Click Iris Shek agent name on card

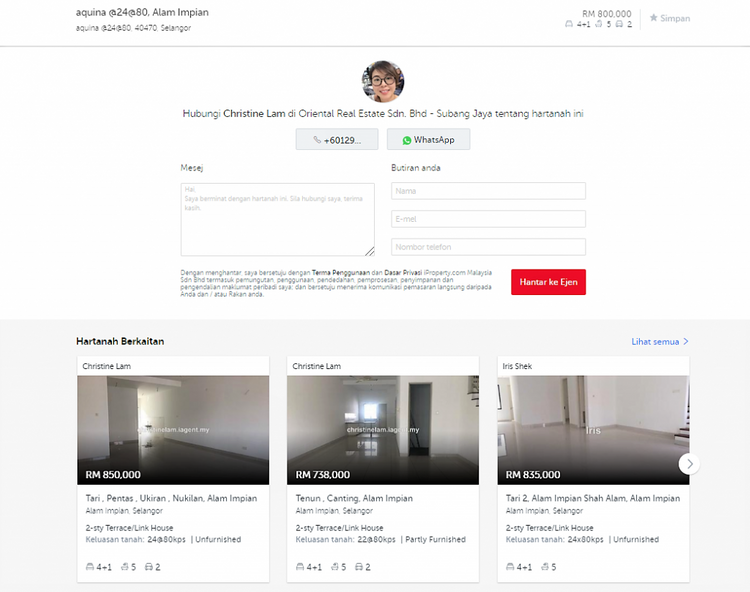[517, 366]
